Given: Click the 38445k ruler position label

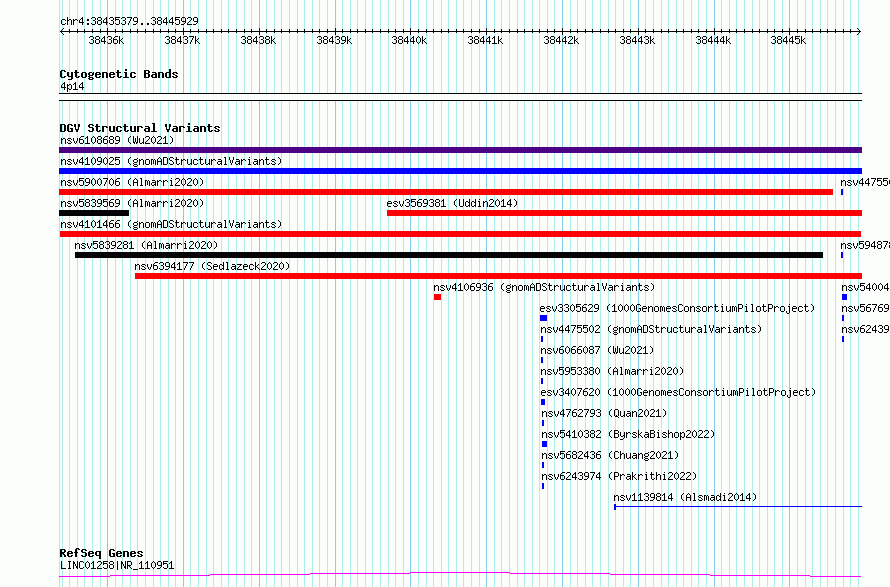Looking at the screenshot, I should (788, 40).
